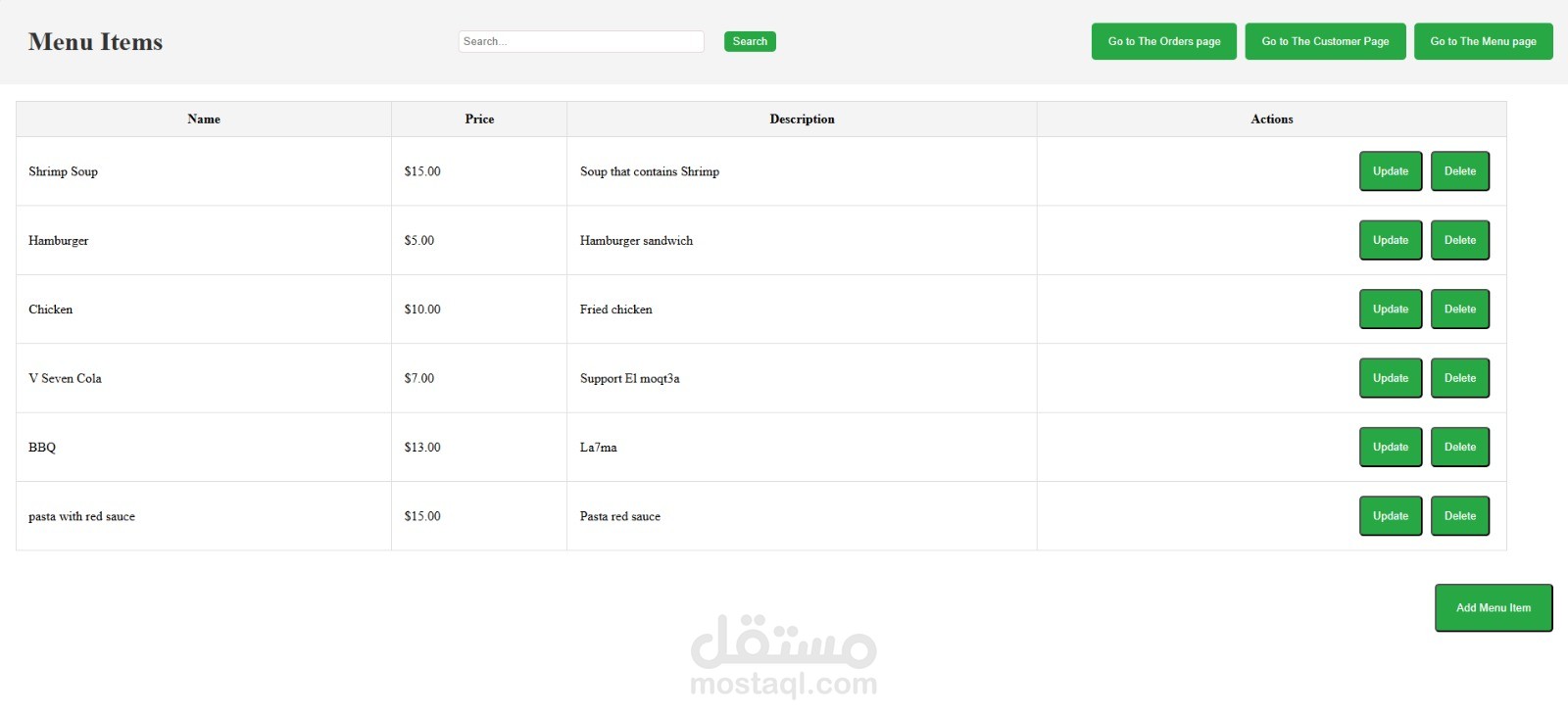1568x715 pixels.
Task: Open Go to The Customer Page
Action: pyautogui.click(x=1325, y=41)
